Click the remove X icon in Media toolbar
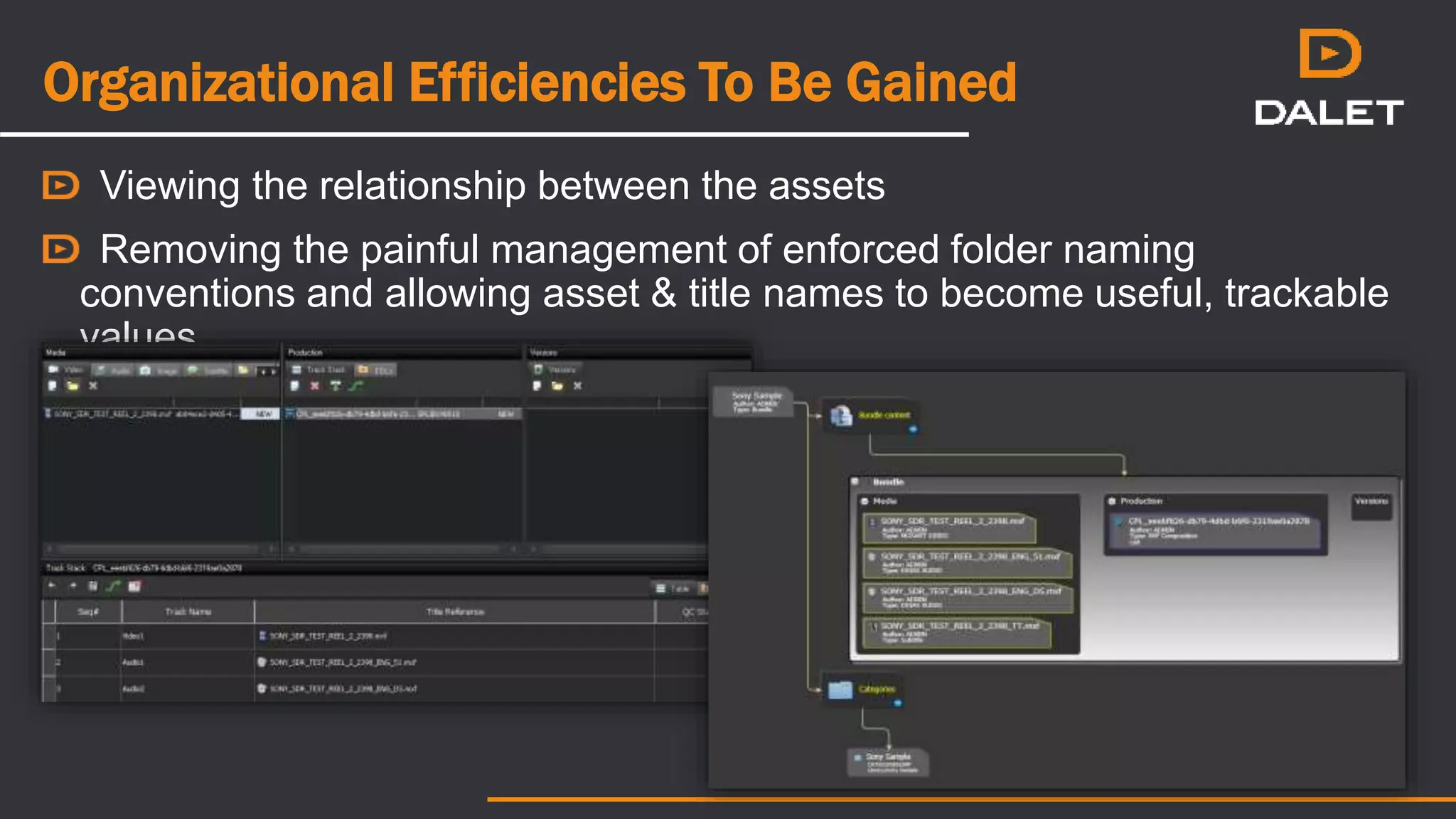 92,386
